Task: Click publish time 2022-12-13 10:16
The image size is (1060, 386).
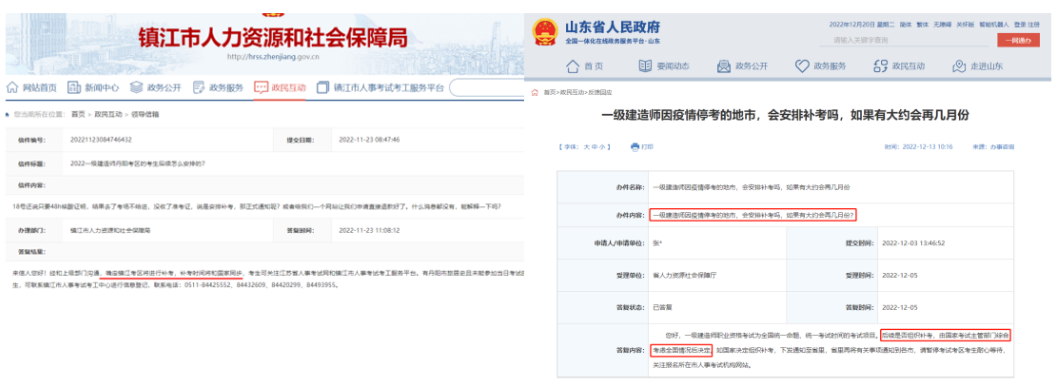Action: pos(927,146)
